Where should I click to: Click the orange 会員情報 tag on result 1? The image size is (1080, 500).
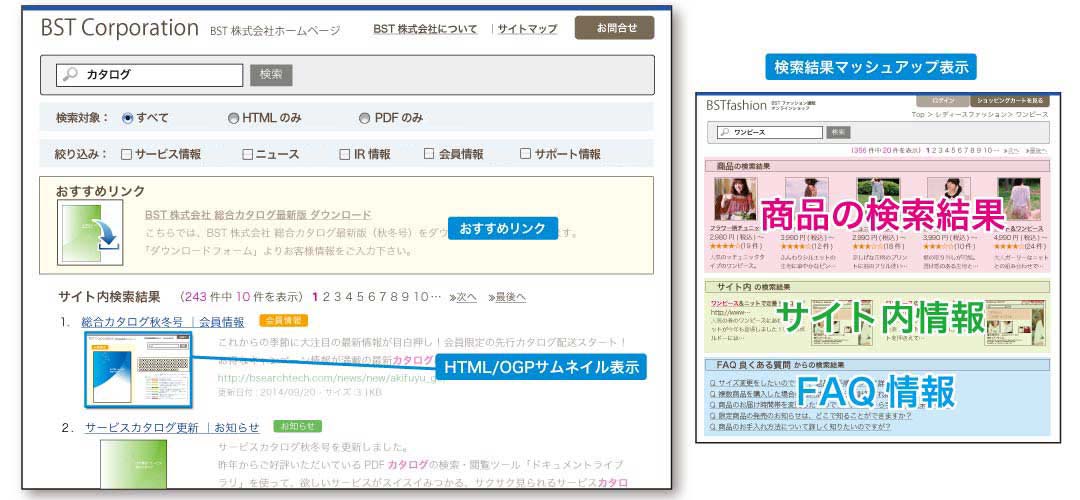(x=284, y=320)
